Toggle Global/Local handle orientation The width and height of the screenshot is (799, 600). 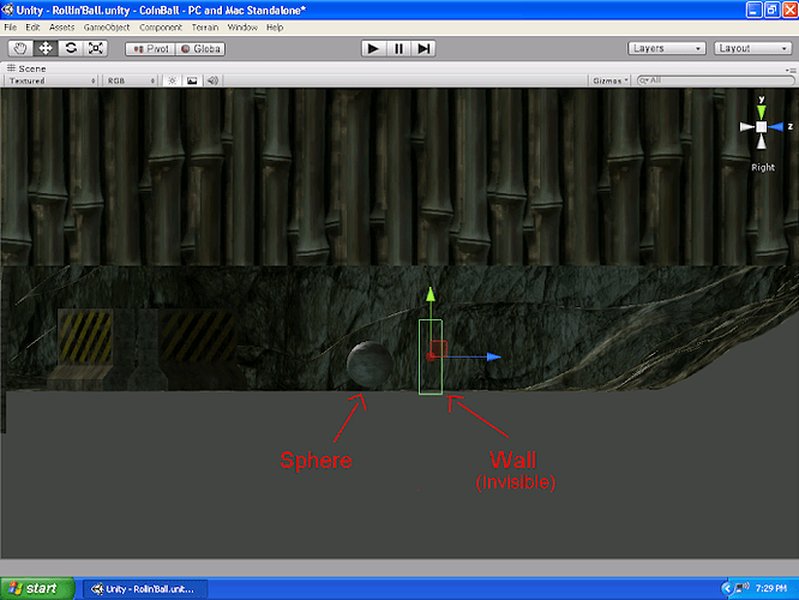click(x=200, y=49)
